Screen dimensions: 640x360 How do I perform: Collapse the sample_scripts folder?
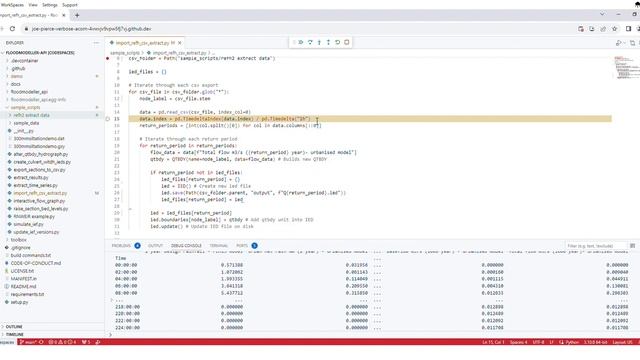click(25, 107)
